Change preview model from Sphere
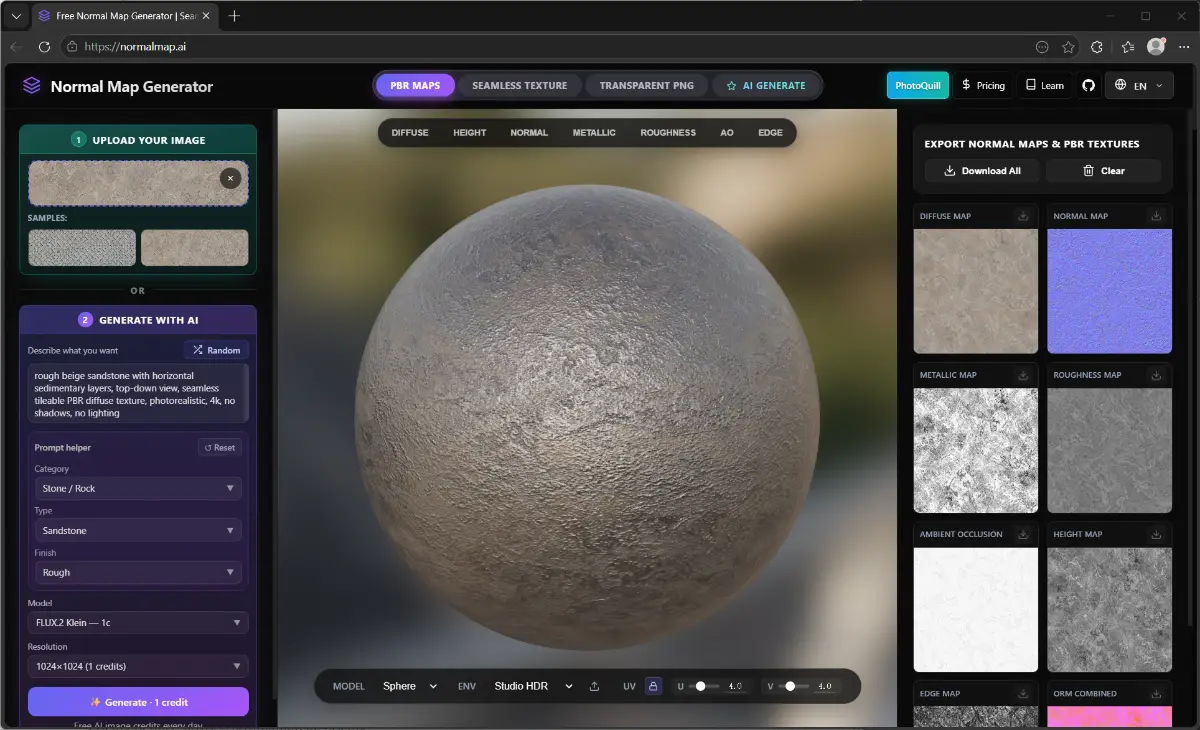This screenshot has height=730, width=1200. click(x=410, y=686)
